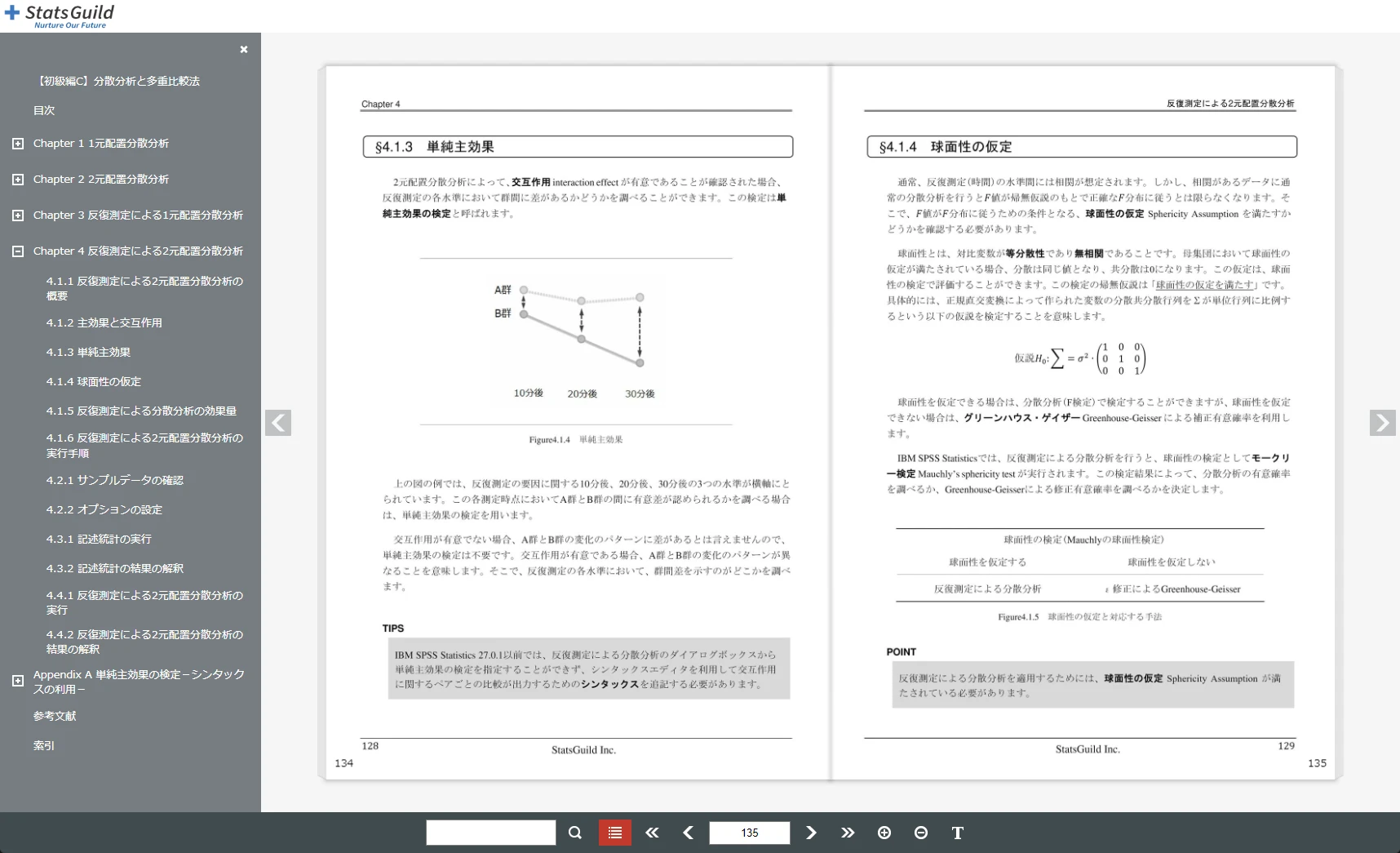Viewport: 1400px width, 853px height.
Task: Select section 4.1.4 球面性の仮定 in sidebar
Action: 94,381
